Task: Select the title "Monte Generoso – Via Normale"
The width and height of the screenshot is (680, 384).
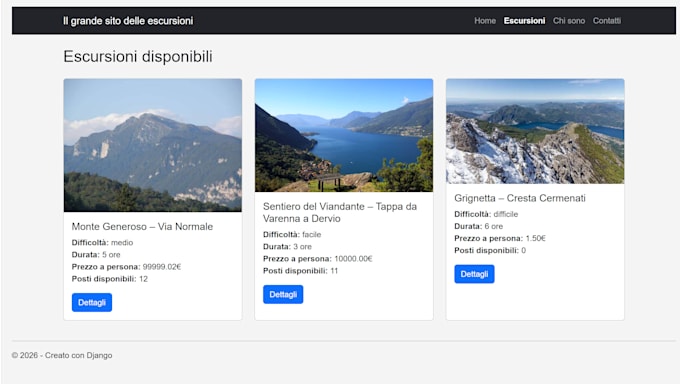Action: (x=142, y=226)
